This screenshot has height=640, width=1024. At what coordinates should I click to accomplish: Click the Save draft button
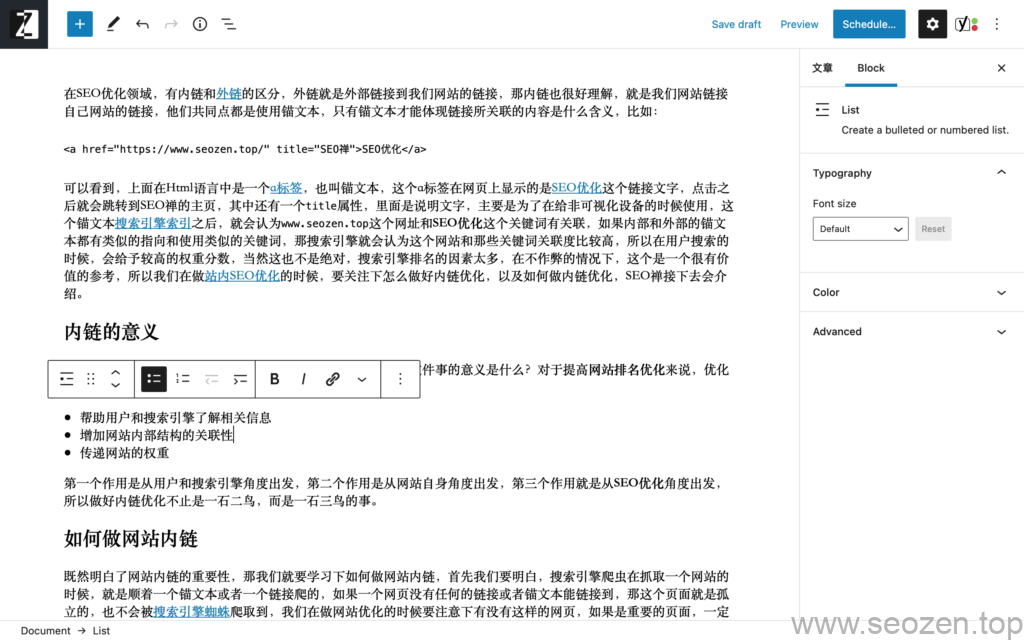736,23
